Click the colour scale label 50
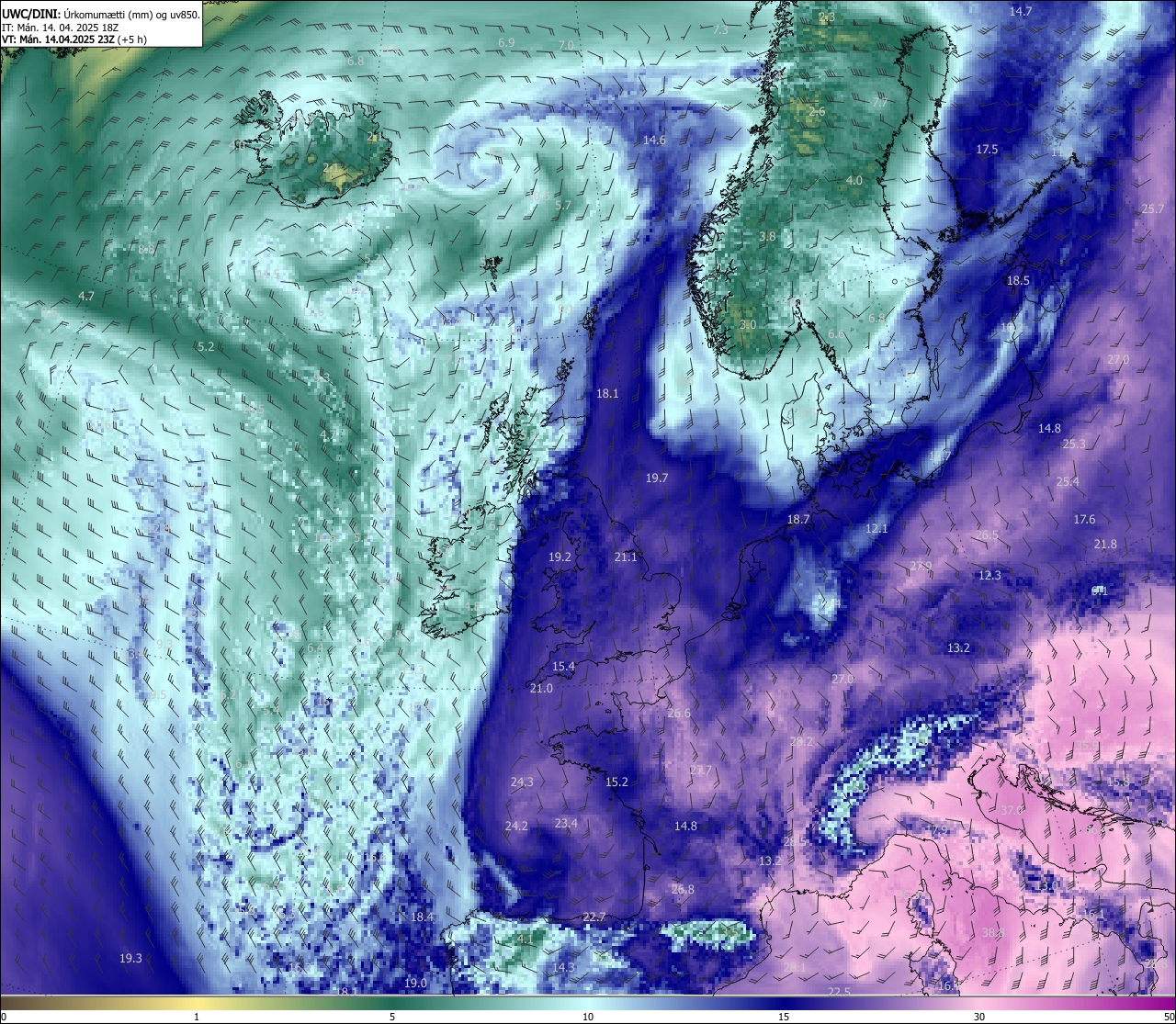Screen dimensions: 1176x1024 pyautogui.click(x=1169, y=1017)
